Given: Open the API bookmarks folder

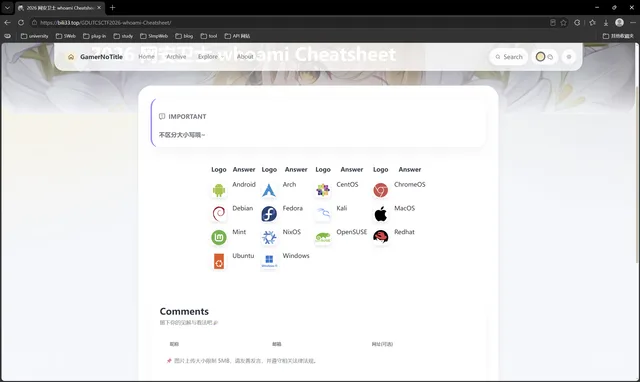Looking at the screenshot, I should [237, 36].
